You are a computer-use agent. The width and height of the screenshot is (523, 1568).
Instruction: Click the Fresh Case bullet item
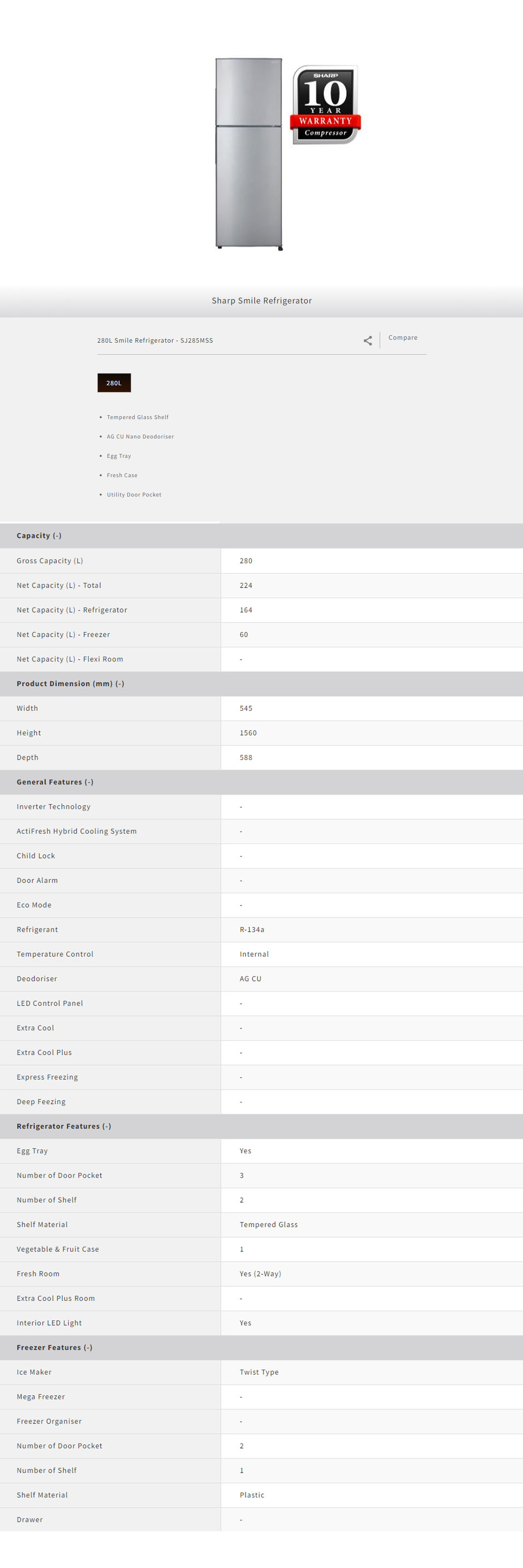(122, 475)
